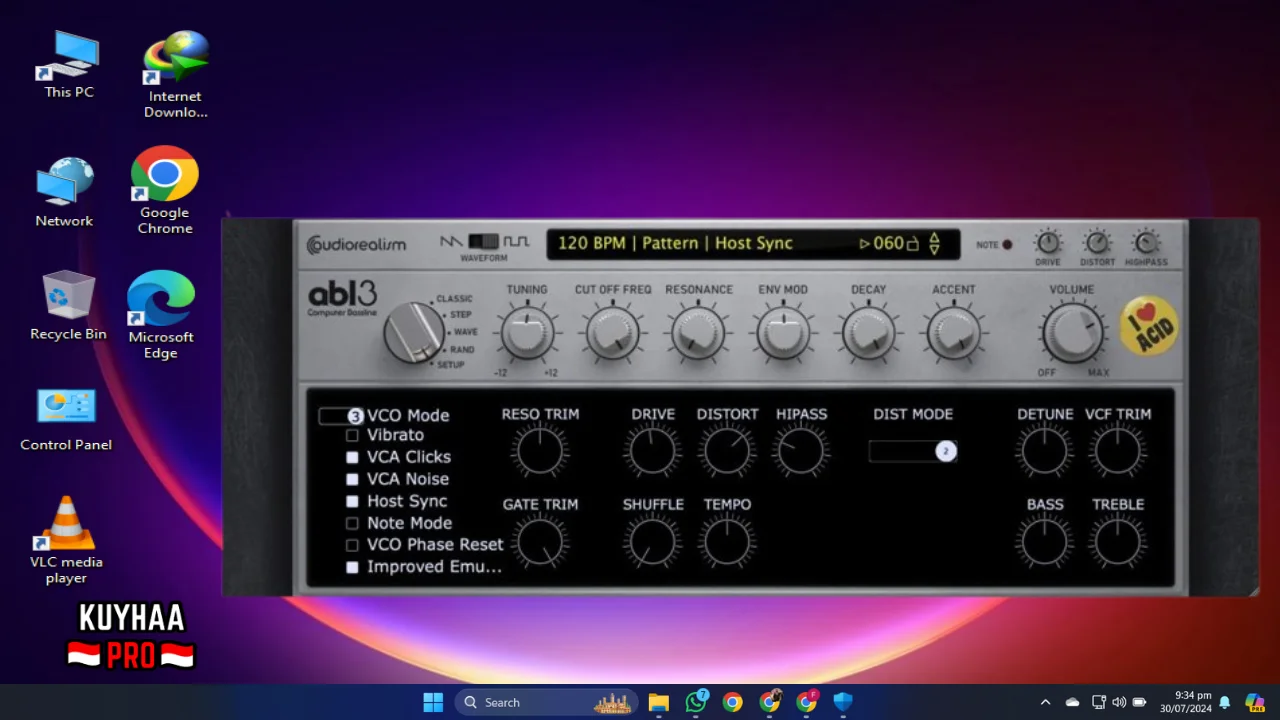Open Microsoft Edge desktop shortcut
Screen dimensions: 1280x720
click(160, 315)
